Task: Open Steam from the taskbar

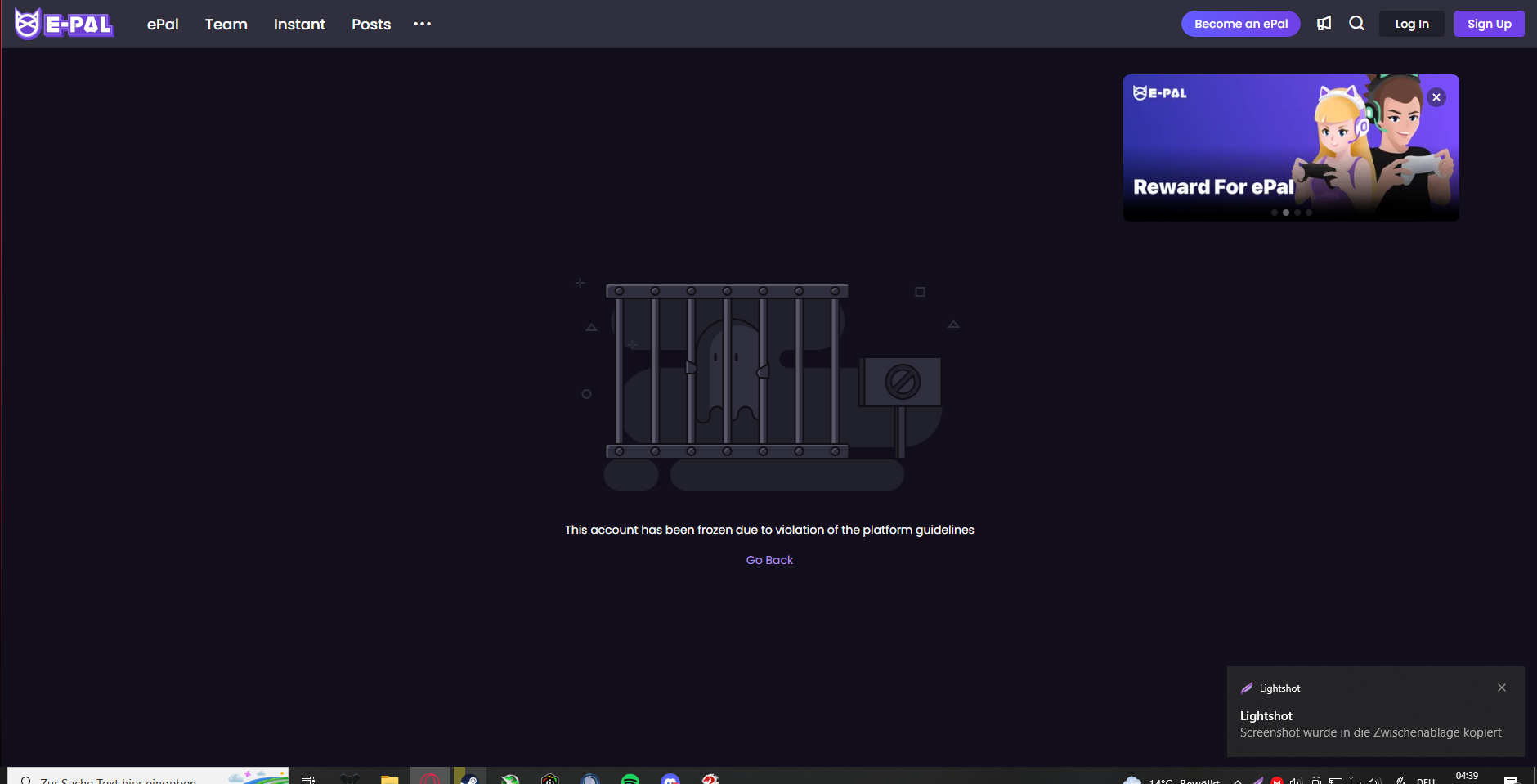Action: (x=470, y=778)
